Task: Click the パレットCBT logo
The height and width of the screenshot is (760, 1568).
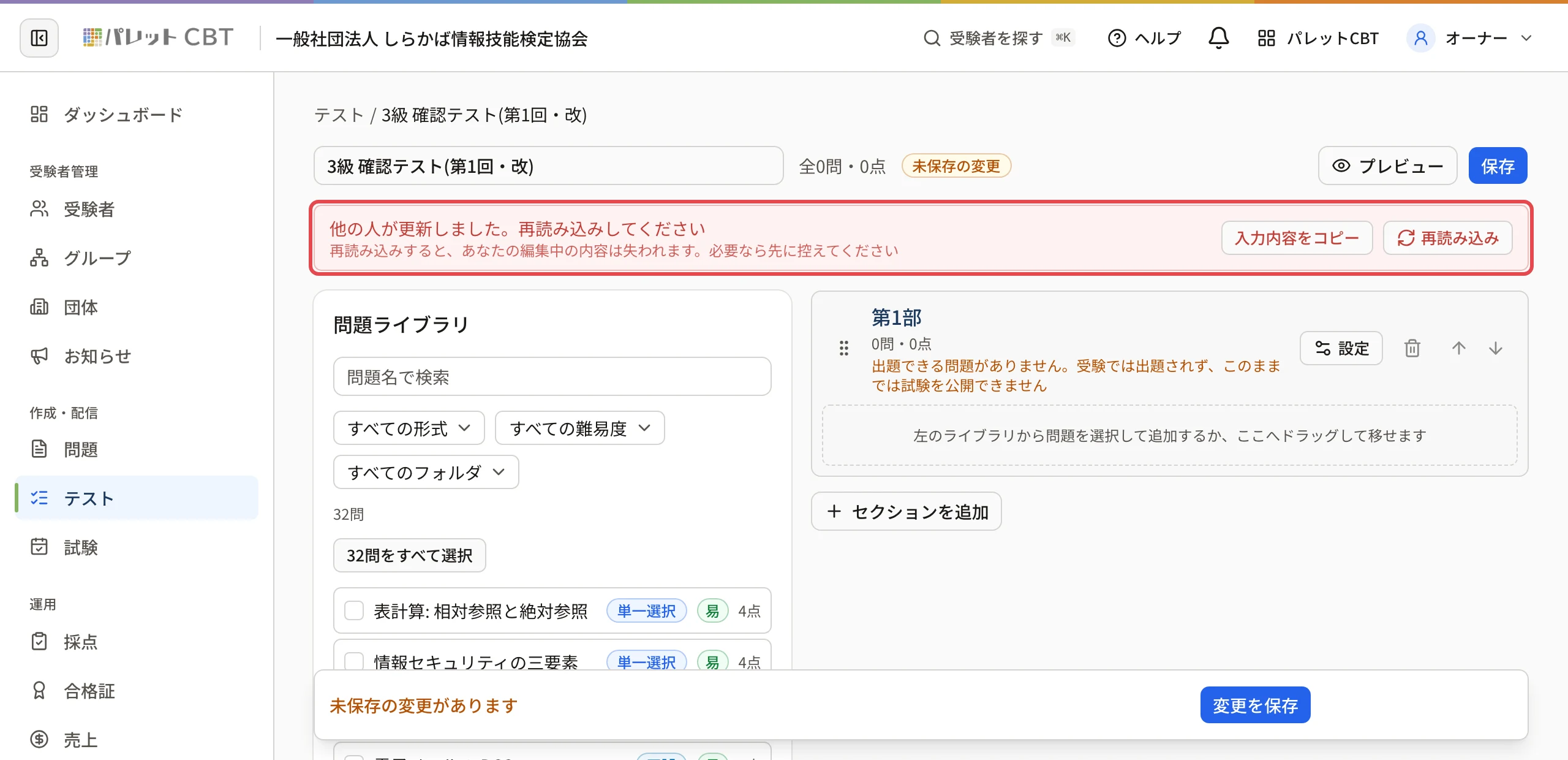Action: (x=158, y=38)
